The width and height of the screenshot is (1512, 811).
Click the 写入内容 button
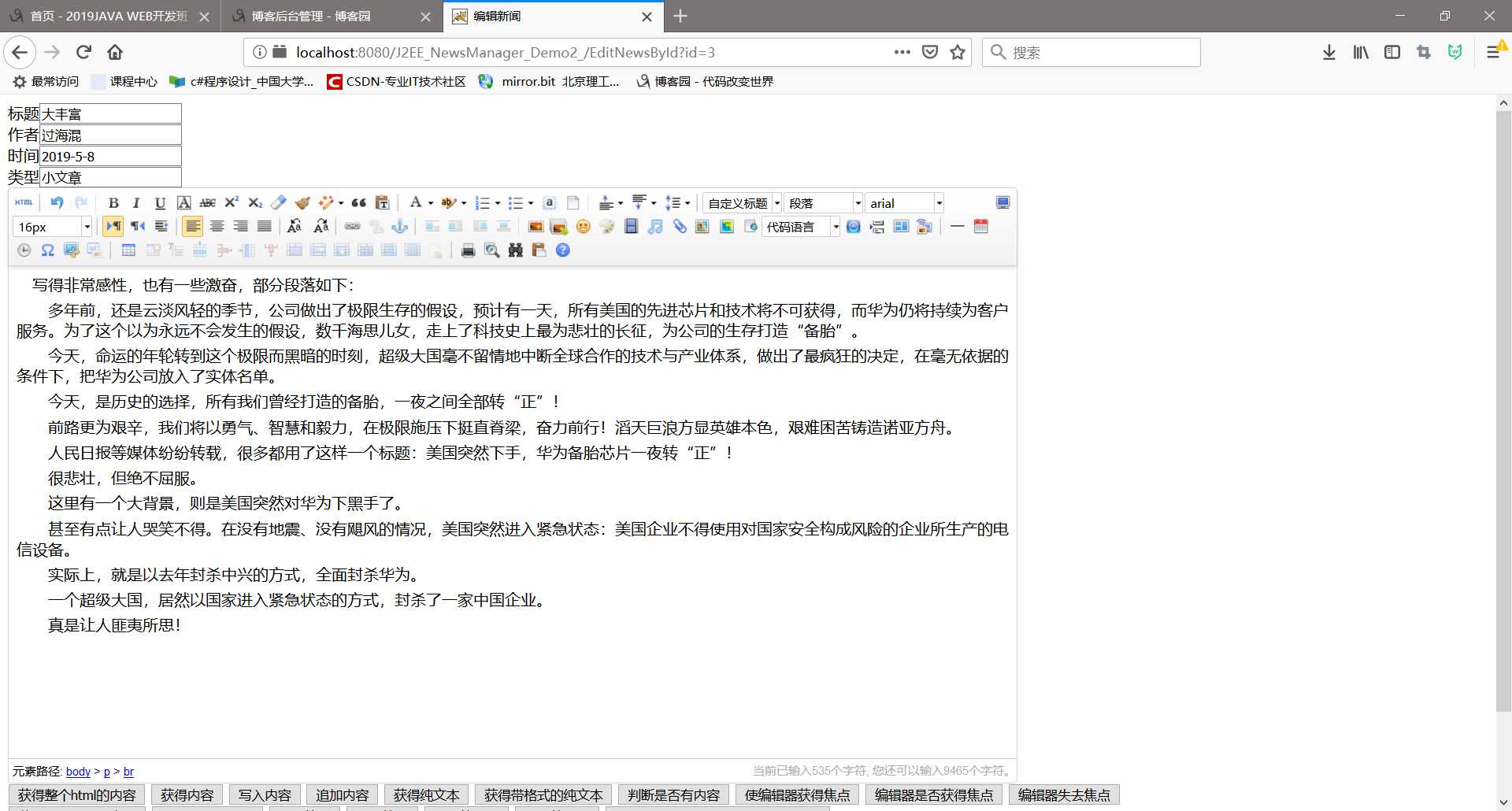[265, 795]
